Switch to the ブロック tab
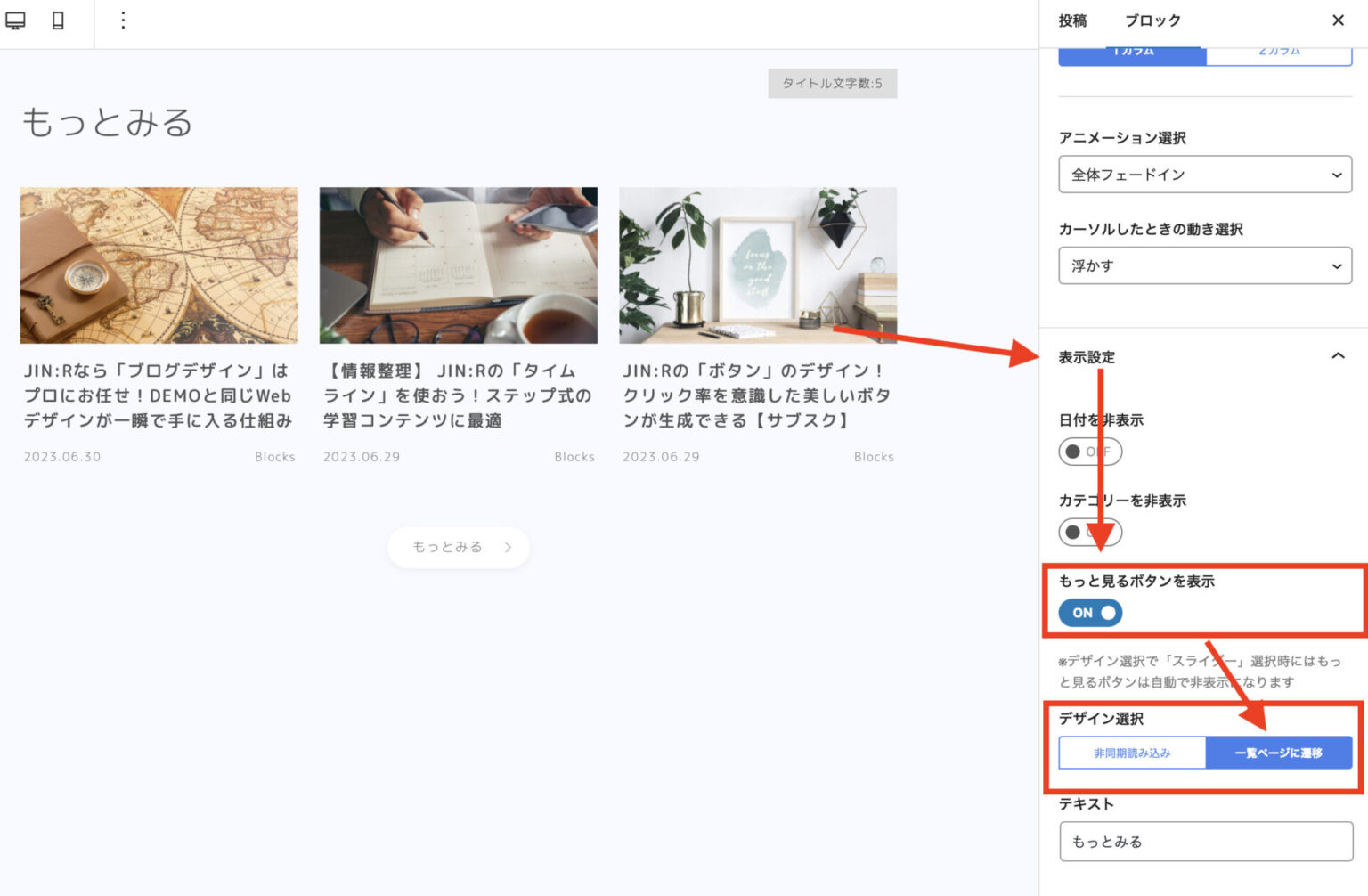The height and width of the screenshot is (896, 1368). click(1153, 20)
